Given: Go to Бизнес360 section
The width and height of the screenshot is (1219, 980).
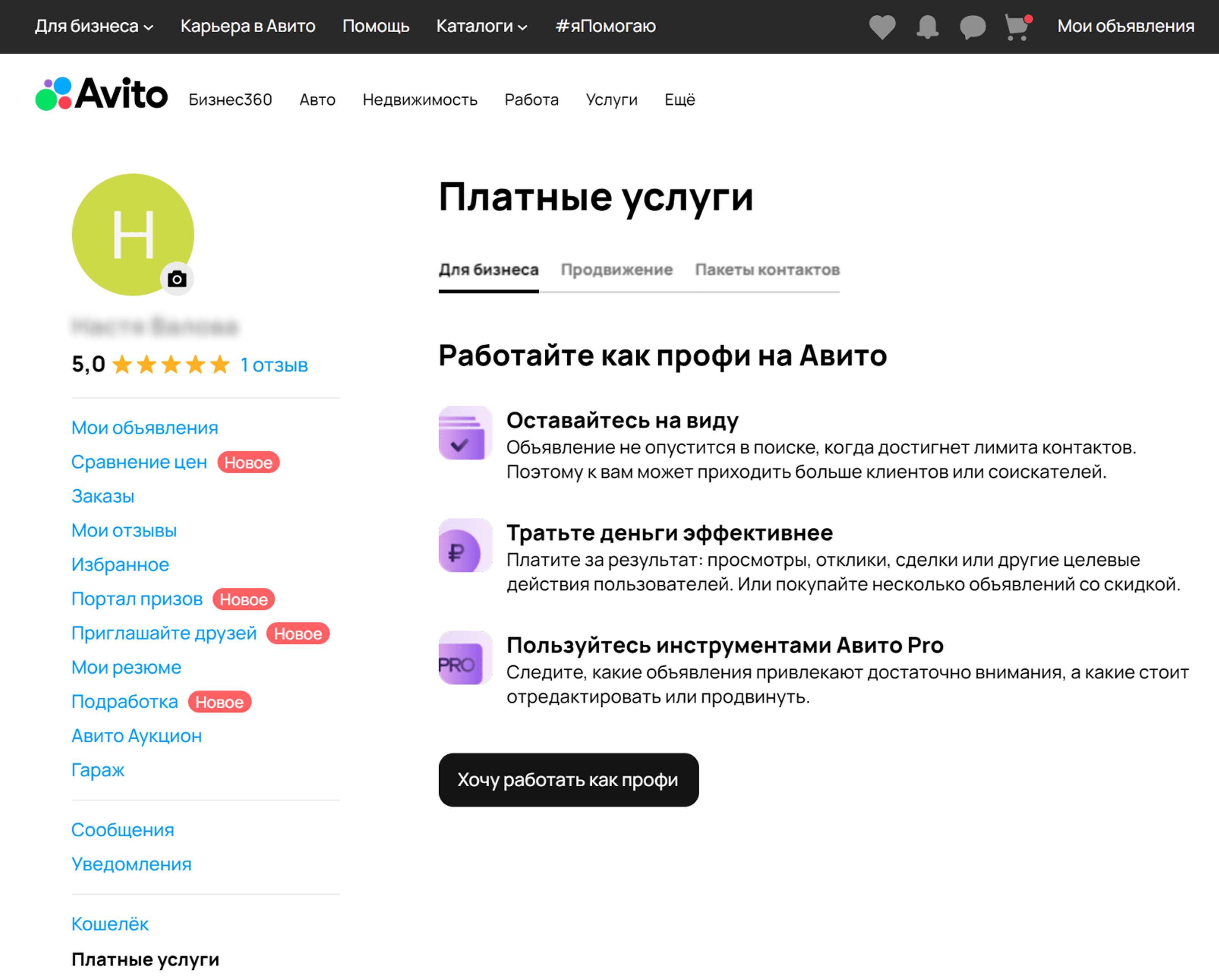Looking at the screenshot, I should [x=230, y=99].
